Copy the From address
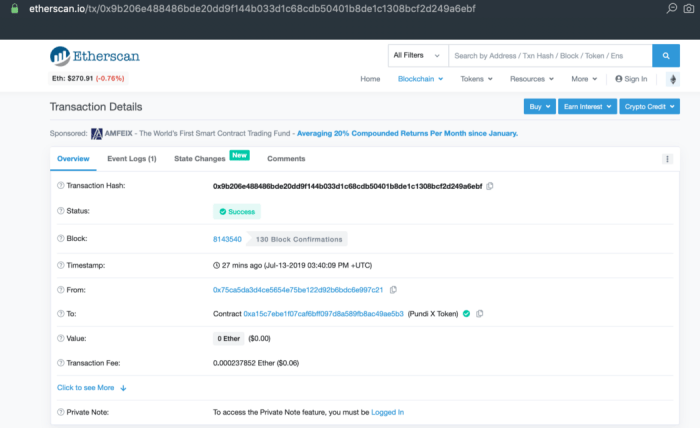 393,289
